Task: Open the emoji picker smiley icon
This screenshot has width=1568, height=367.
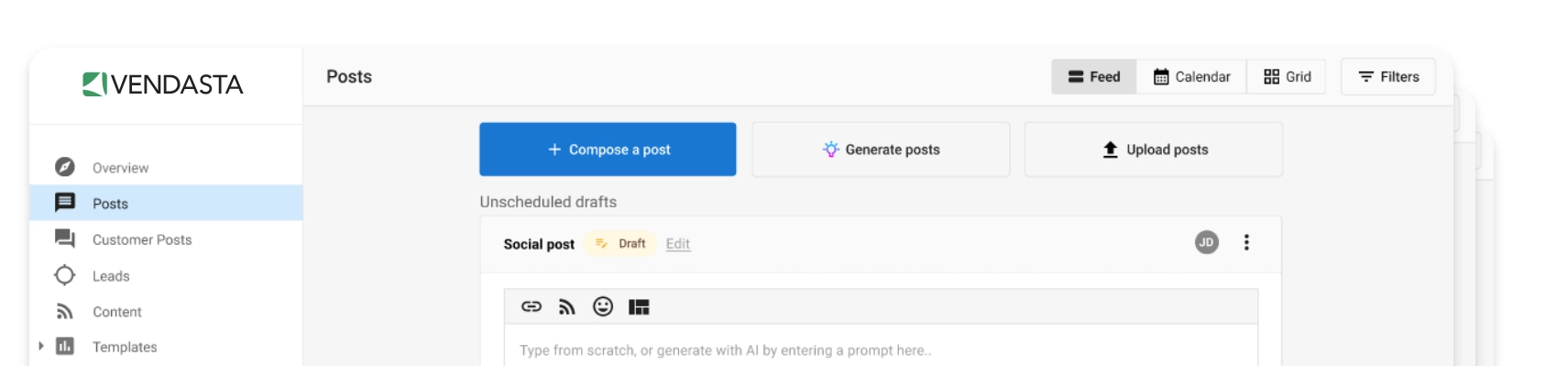Action: click(603, 306)
